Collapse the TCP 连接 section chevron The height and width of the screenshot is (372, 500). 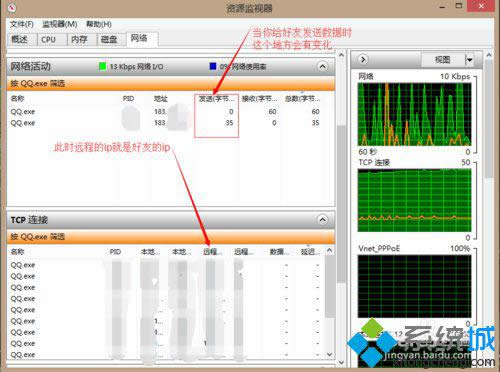[322, 220]
